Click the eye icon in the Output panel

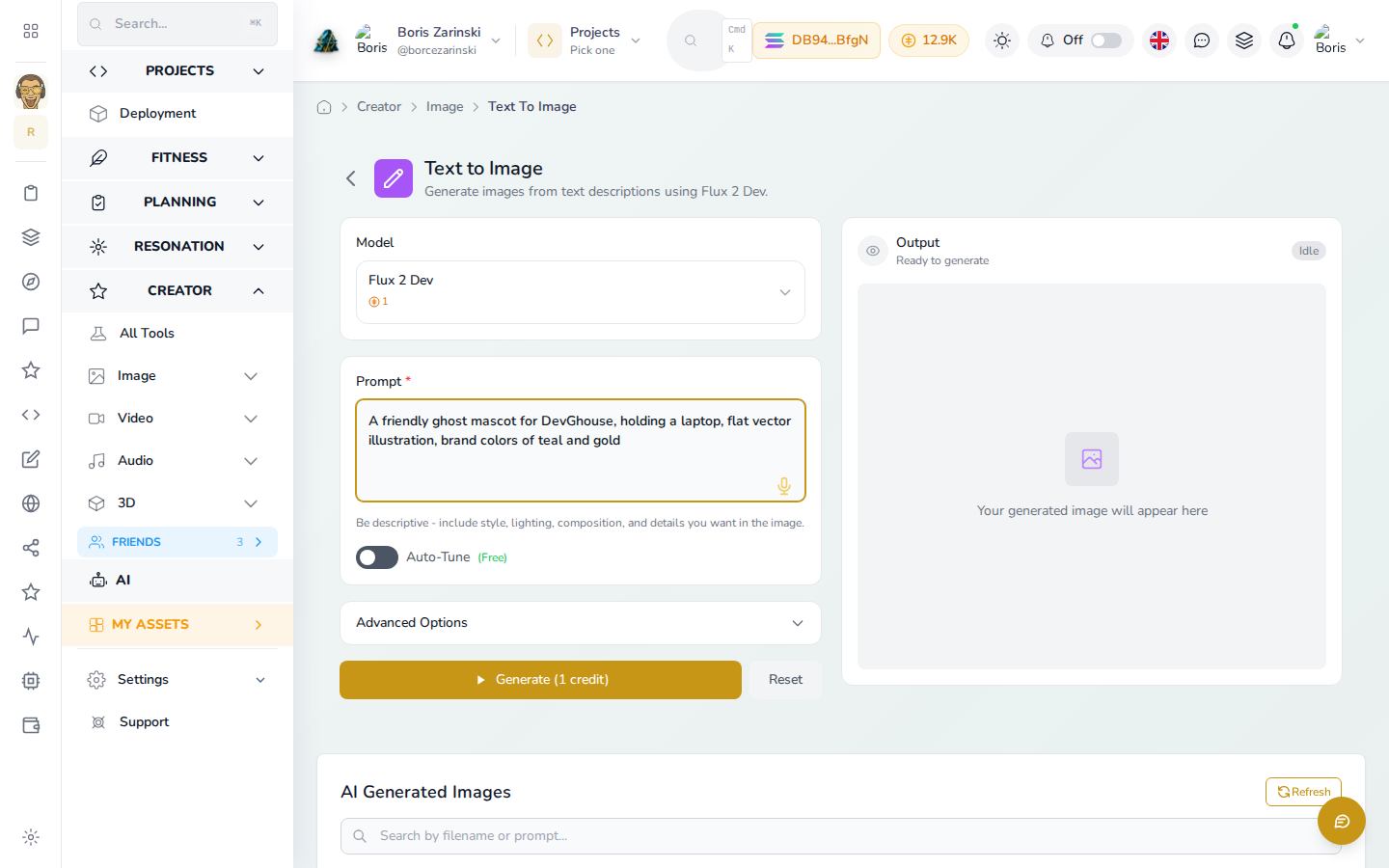(x=873, y=251)
